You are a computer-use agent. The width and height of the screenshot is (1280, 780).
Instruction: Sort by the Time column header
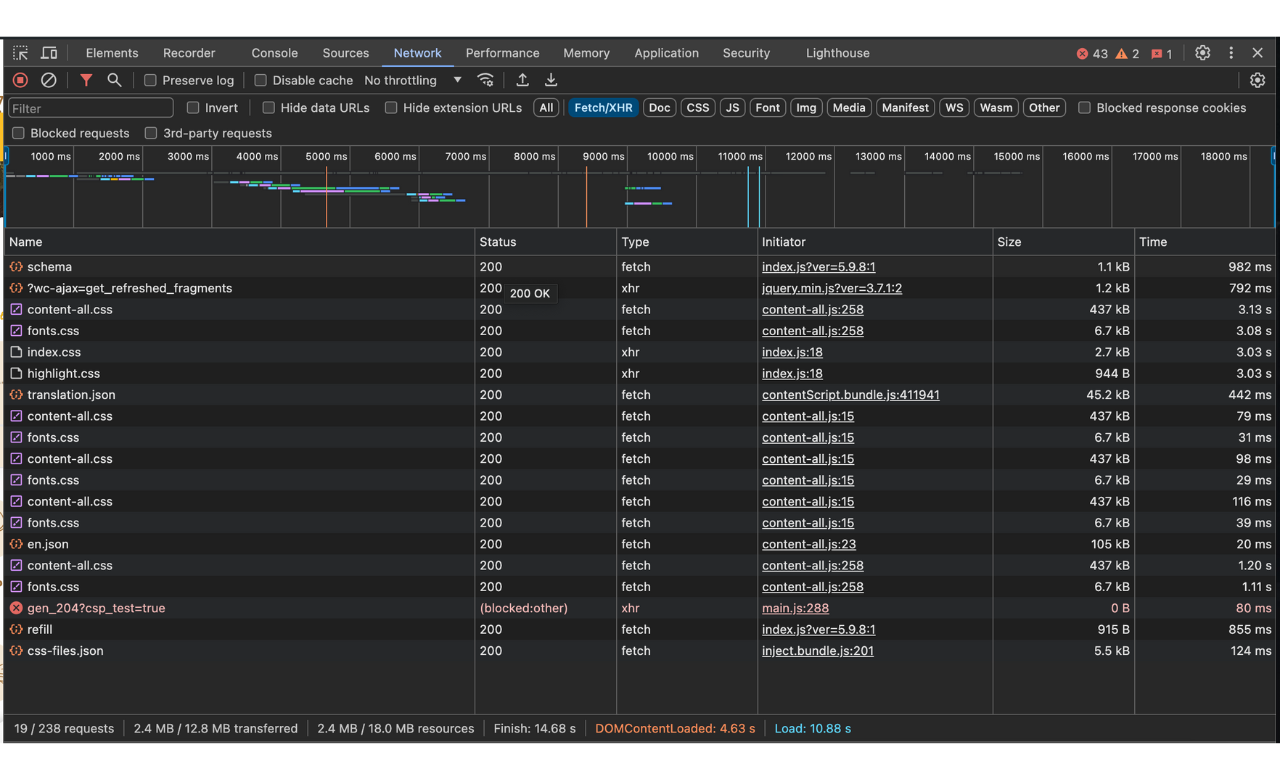coord(1206,242)
